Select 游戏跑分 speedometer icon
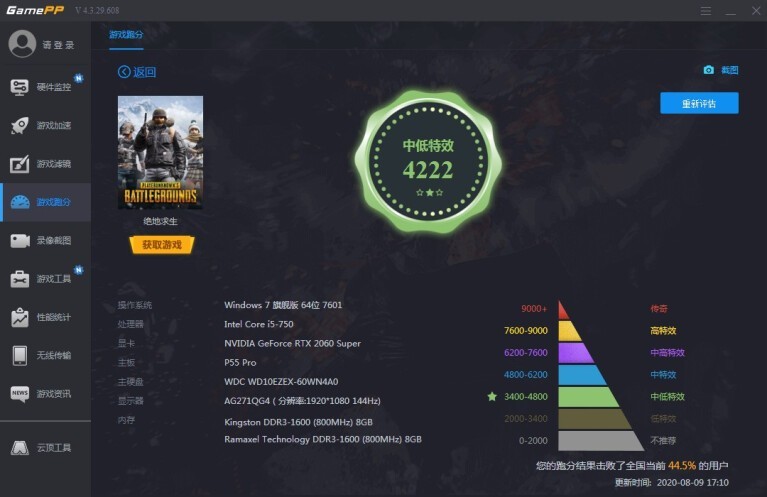This screenshot has height=497, width=767. [x=20, y=202]
